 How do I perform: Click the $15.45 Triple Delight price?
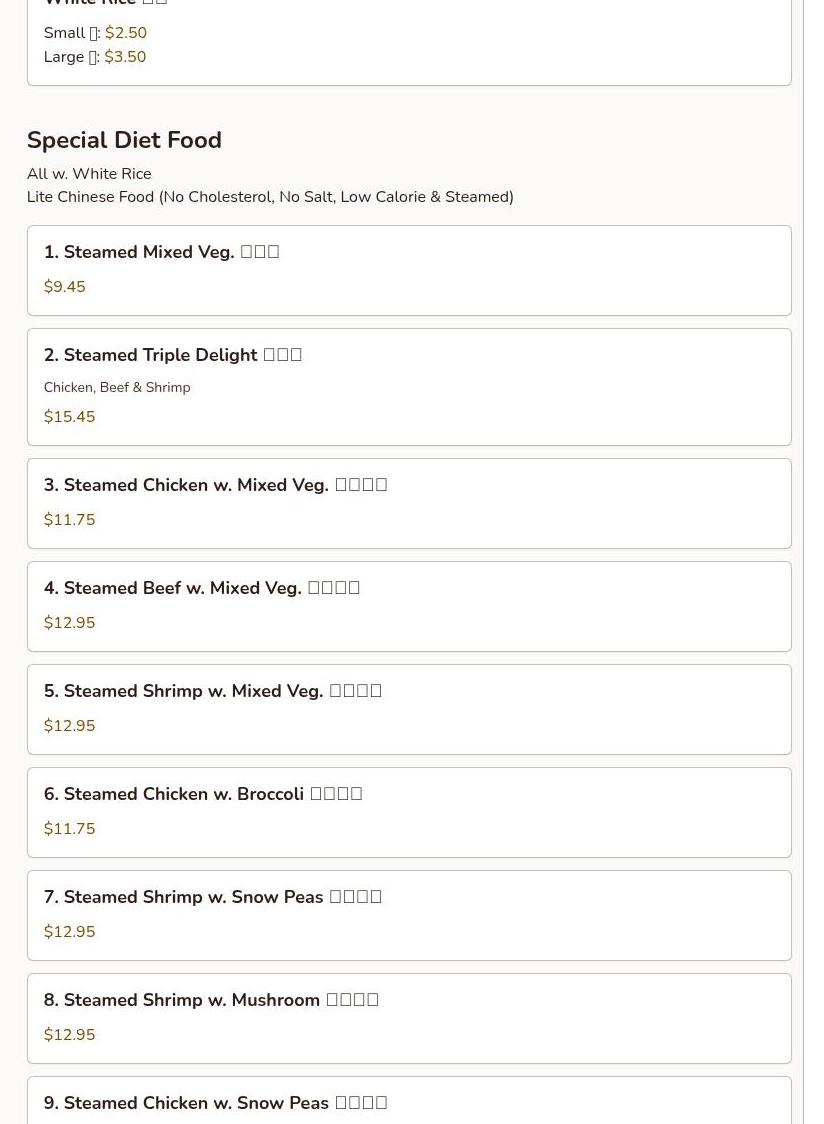70,416
